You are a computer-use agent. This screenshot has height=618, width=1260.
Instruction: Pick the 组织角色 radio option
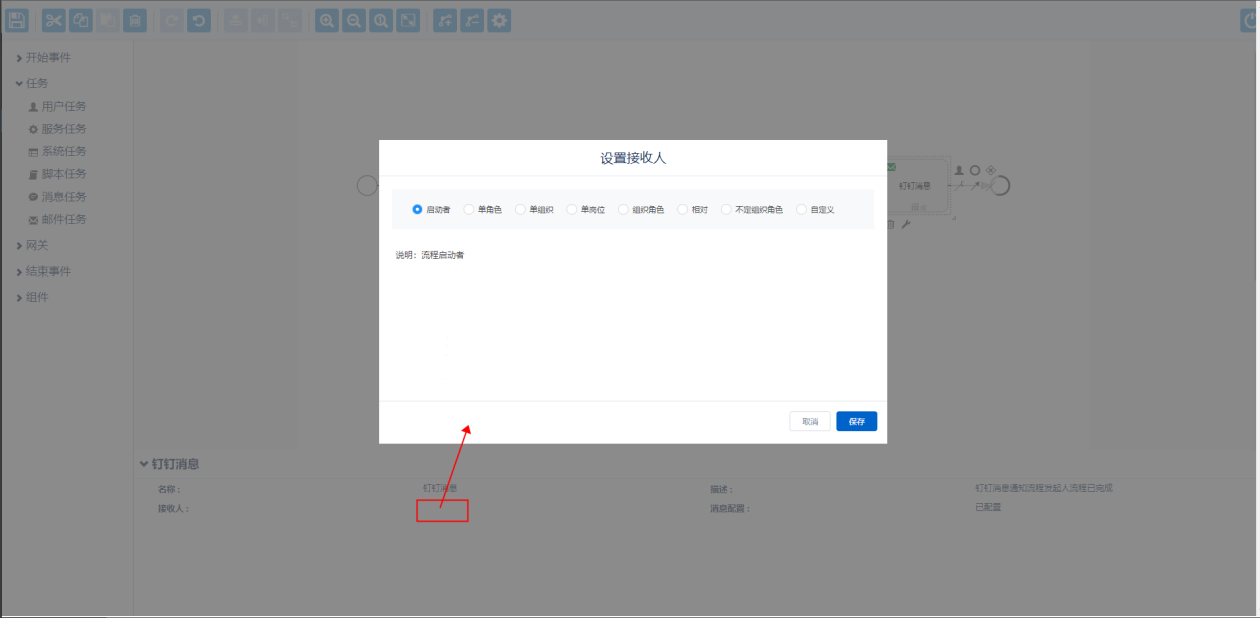(x=623, y=210)
